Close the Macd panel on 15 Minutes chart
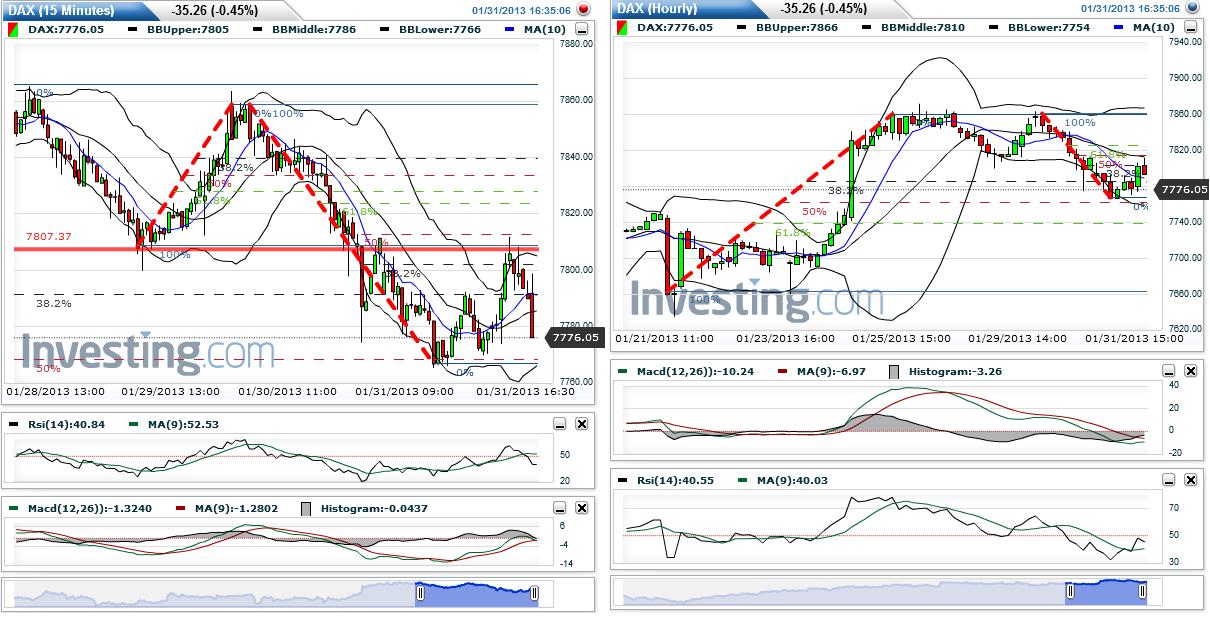1210x619 pixels. point(582,509)
